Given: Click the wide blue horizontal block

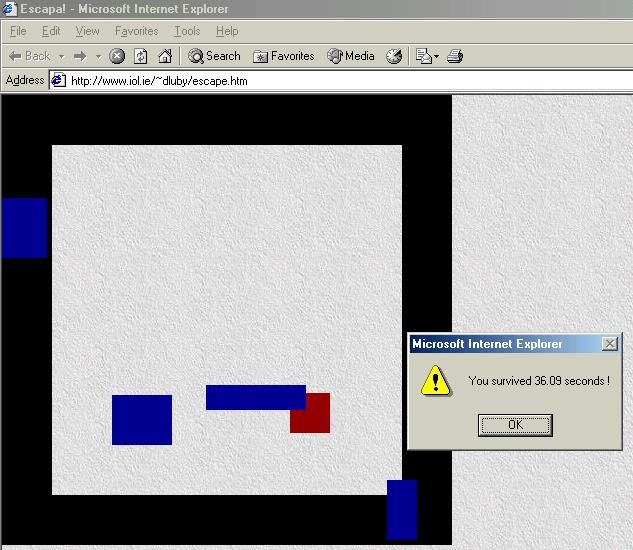Looking at the screenshot, I should click(256, 397).
